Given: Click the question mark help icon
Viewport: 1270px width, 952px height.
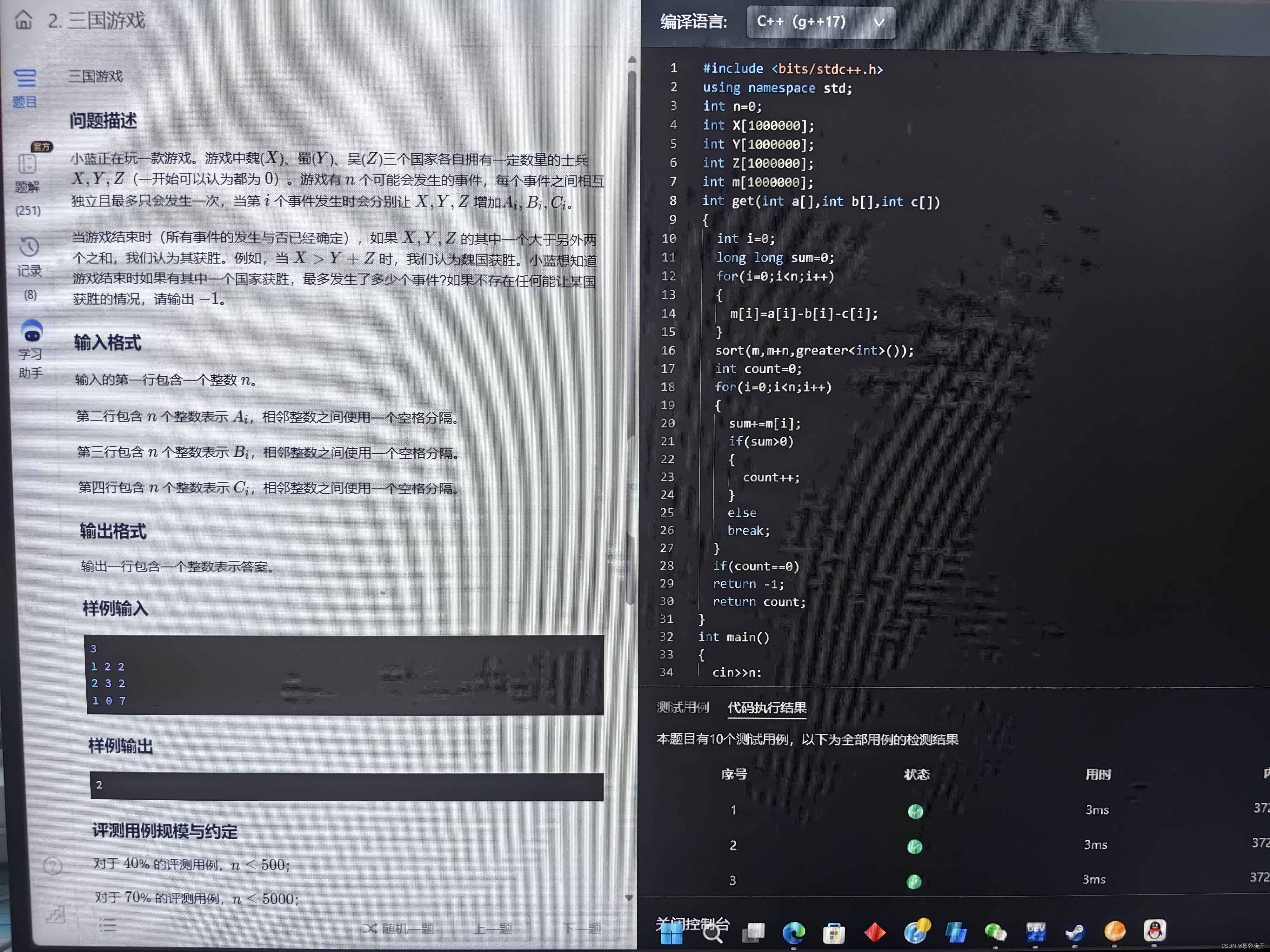Looking at the screenshot, I should tap(53, 865).
